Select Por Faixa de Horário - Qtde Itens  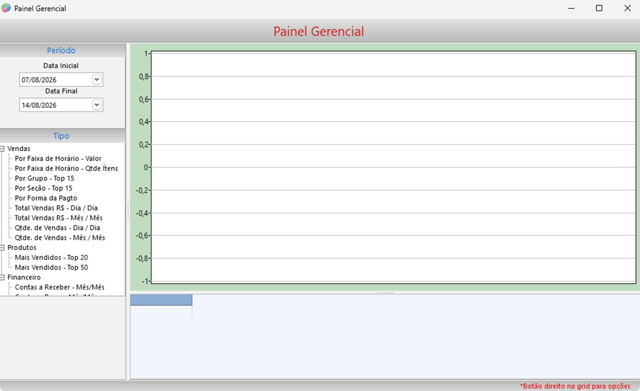(66, 168)
